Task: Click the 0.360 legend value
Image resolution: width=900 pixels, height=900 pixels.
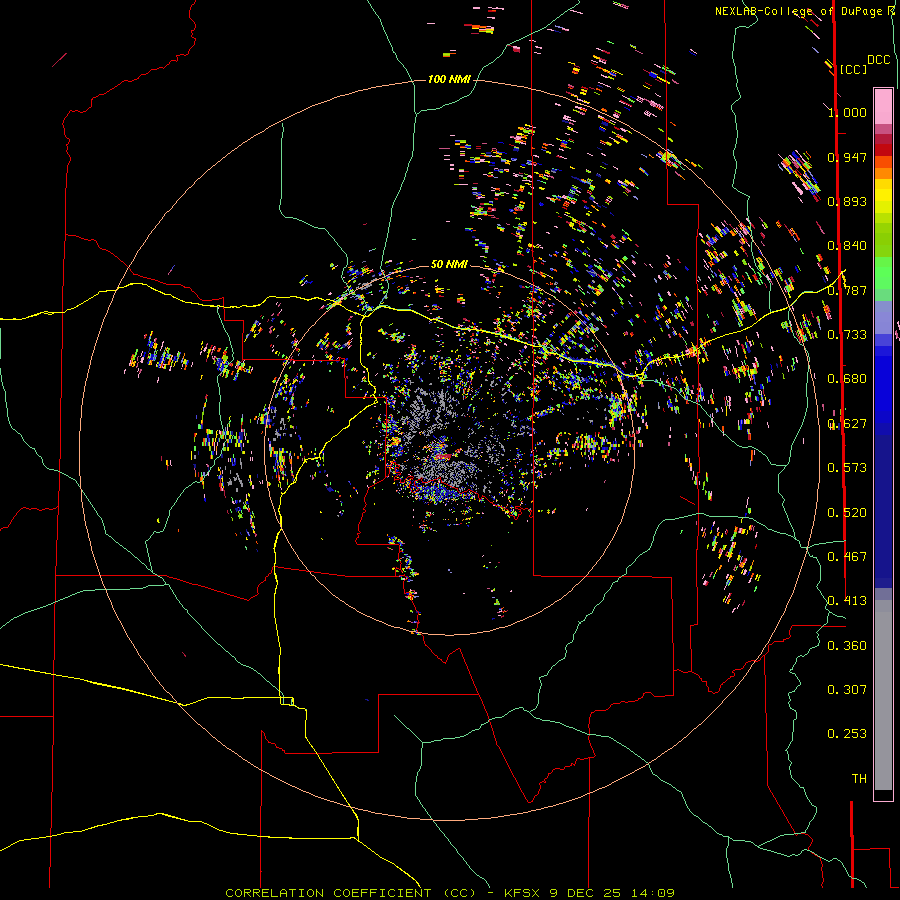Action: pos(847,646)
